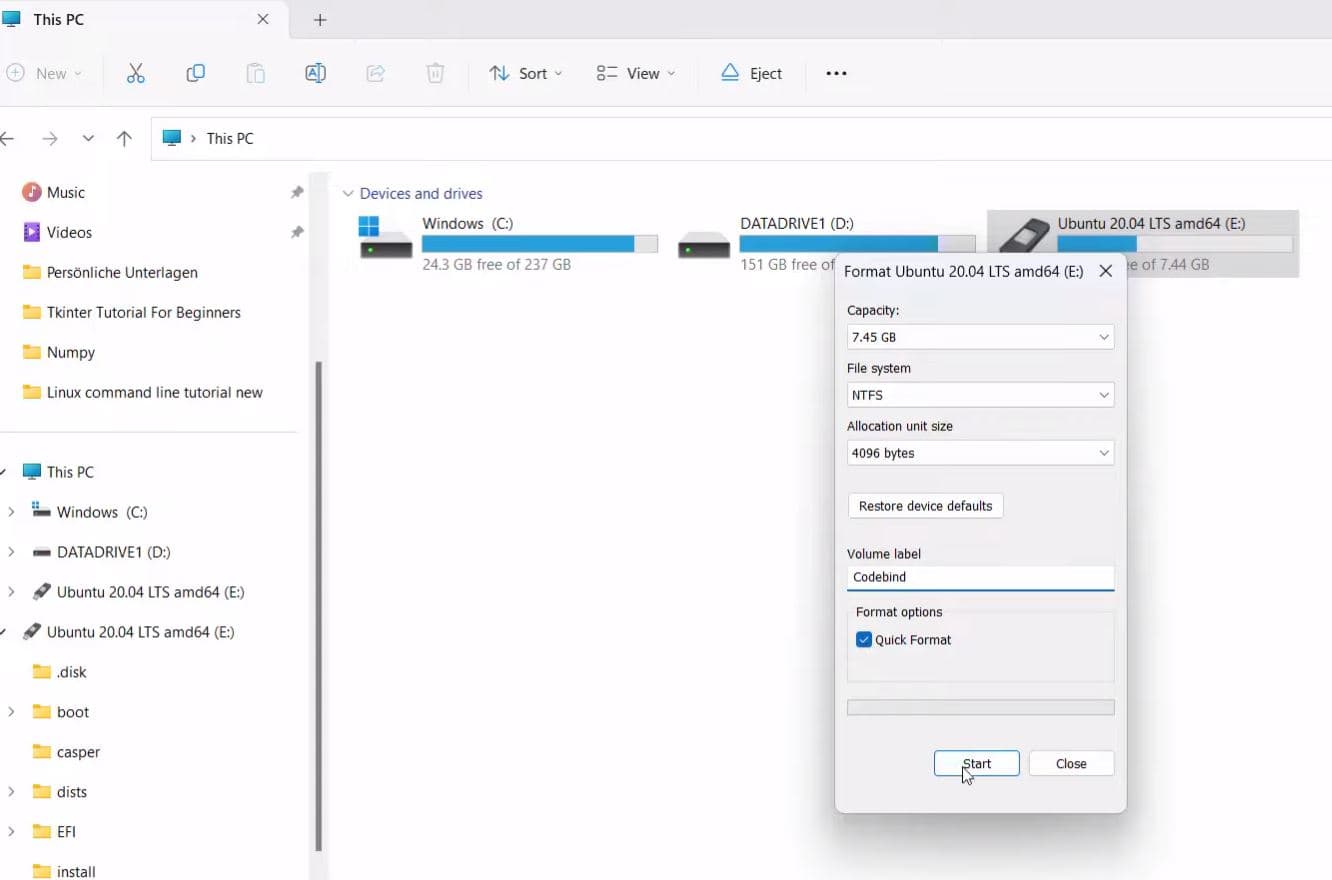Select the casper folder in tree
Image resolution: width=1332 pixels, height=880 pixels.
(x=78, y=752)
